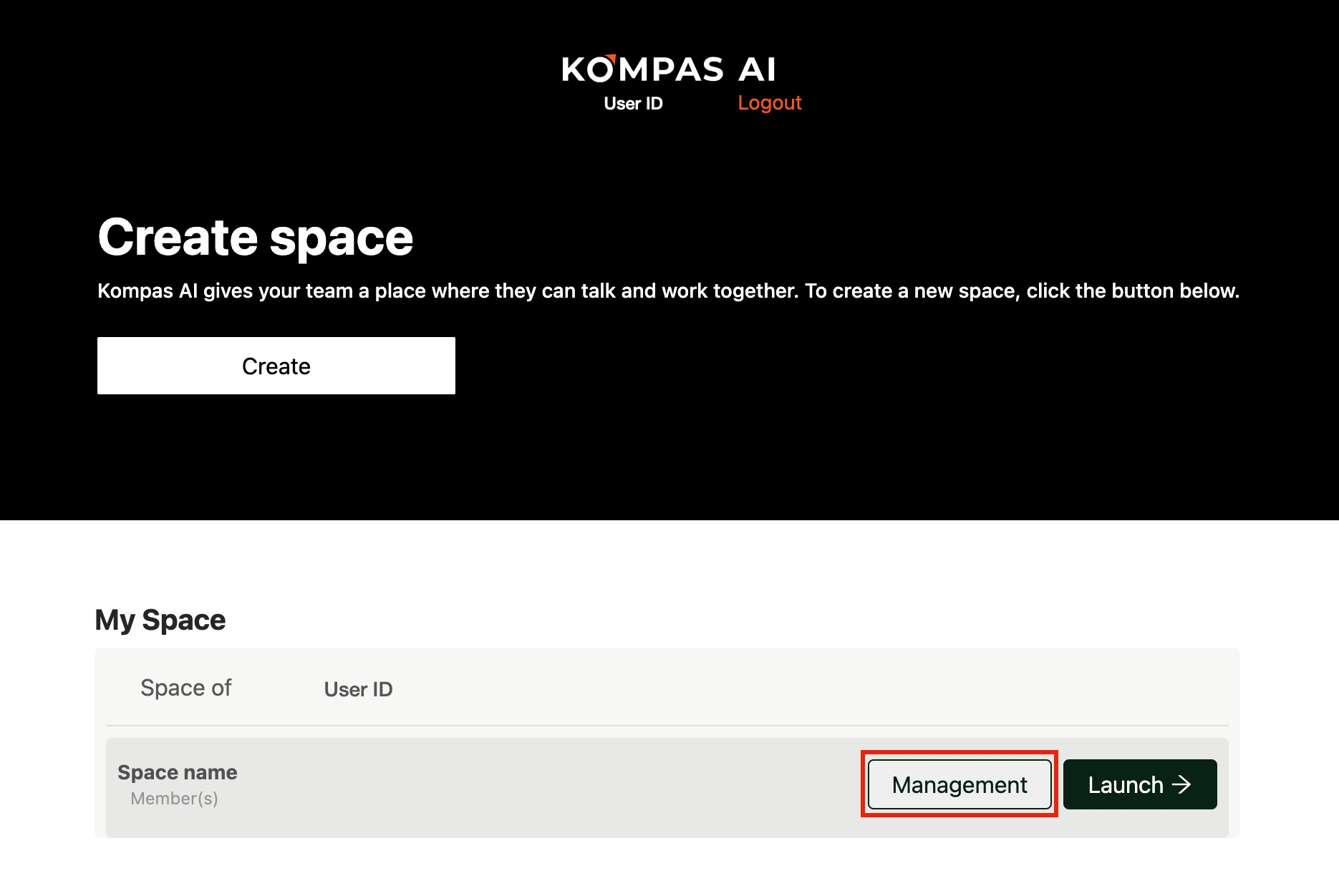The image size is (1339, 896).
Task: Click User ID in the top header
Action: point(633,104)
